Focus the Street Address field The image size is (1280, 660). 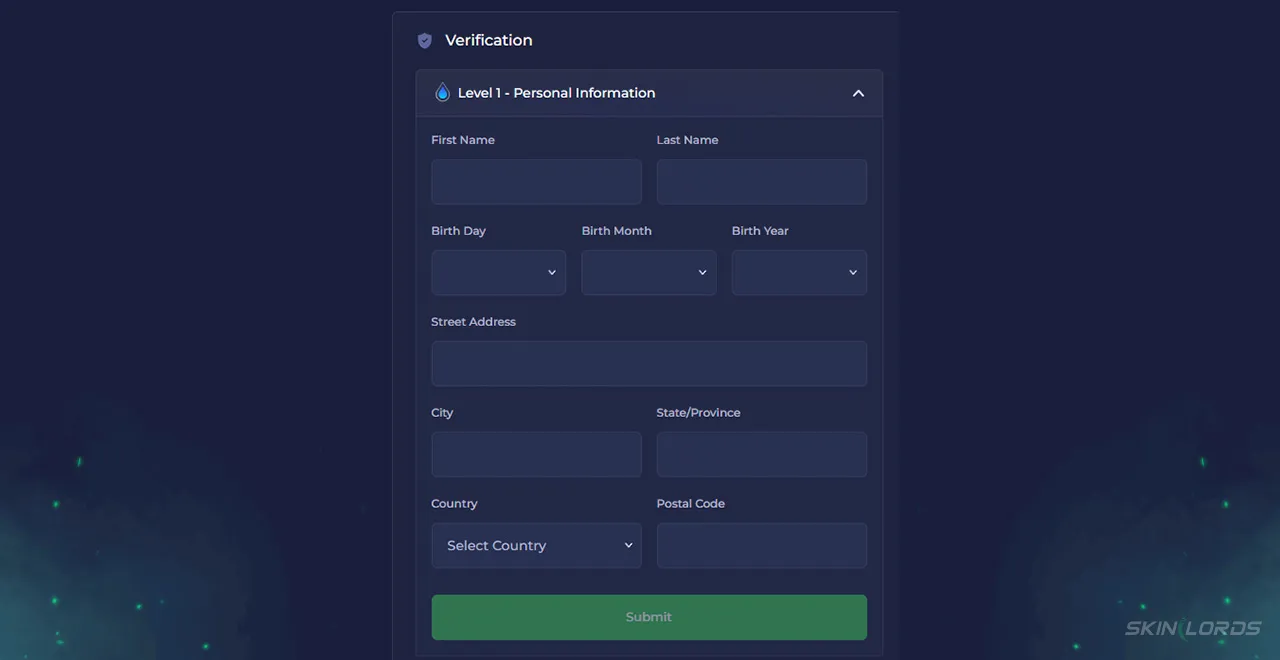649,364
